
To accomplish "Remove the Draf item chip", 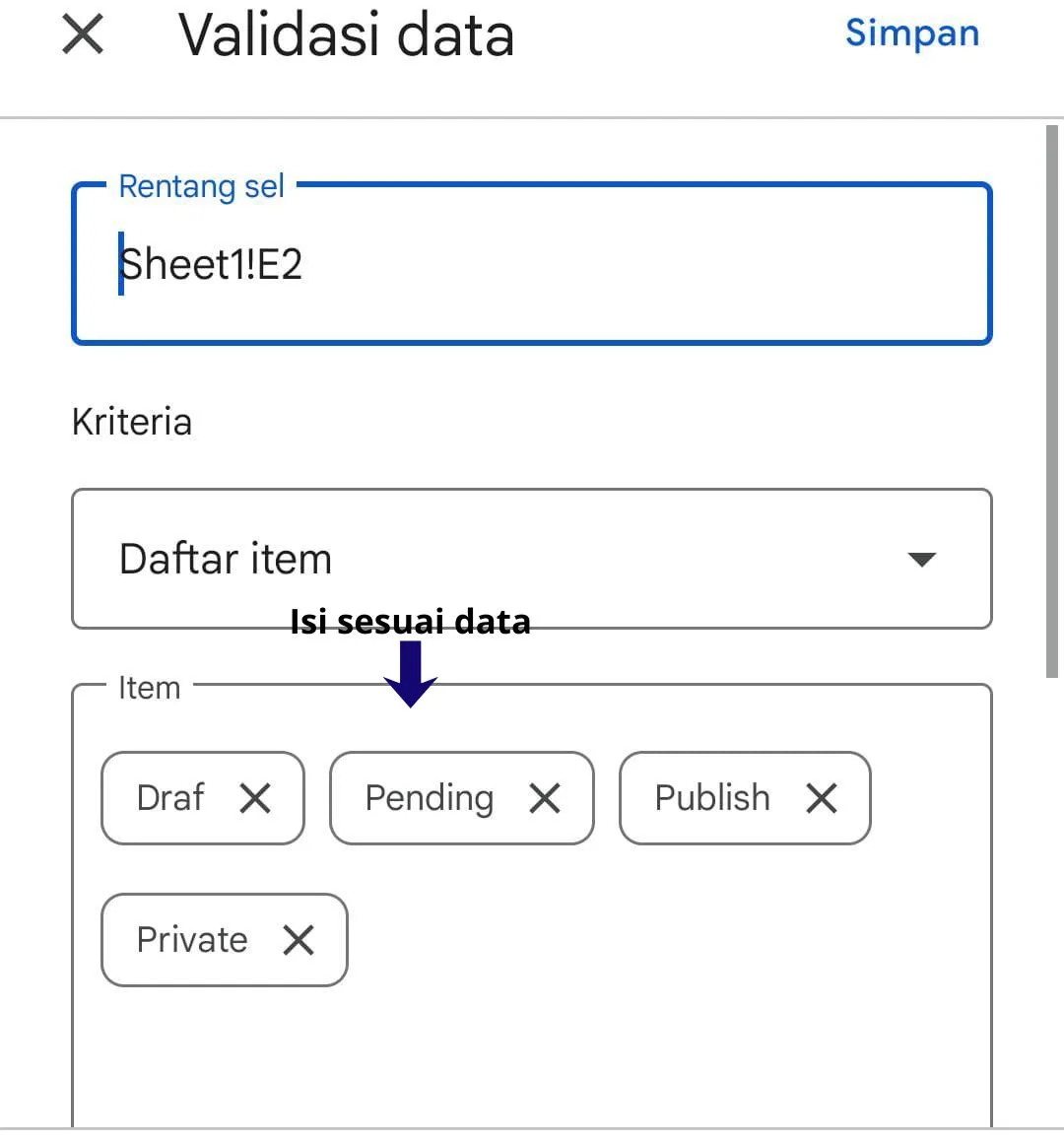I will point(255,798).
